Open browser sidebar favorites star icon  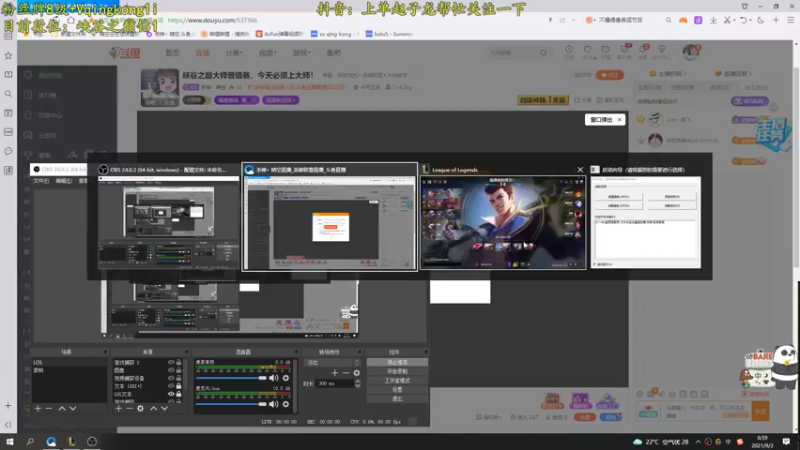pyautogui.click(x=8, y=55)
